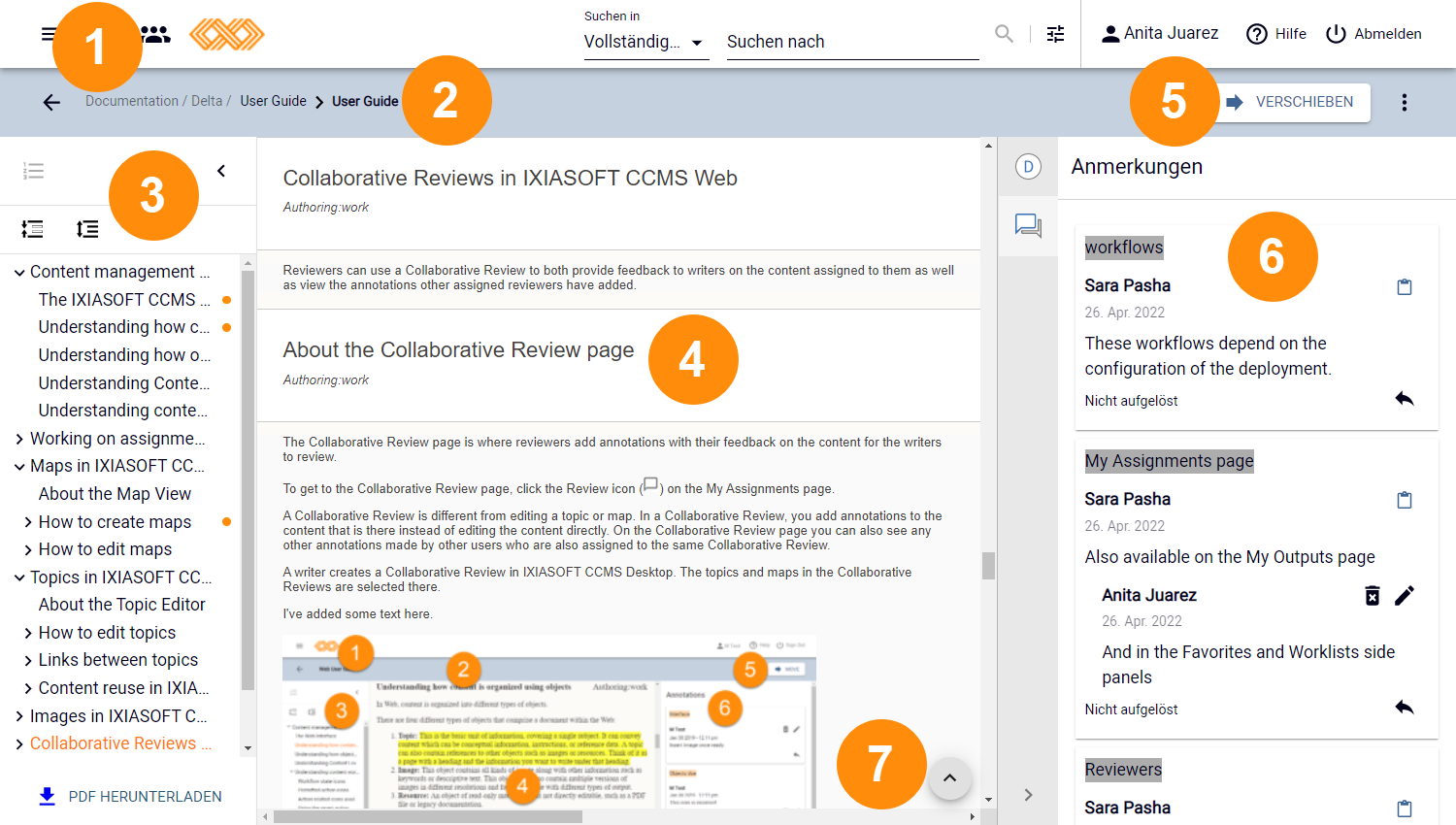Open the annotations comments panel icon
The height and width of the screenshot is (825, 1456).
tap(1028, 226)
